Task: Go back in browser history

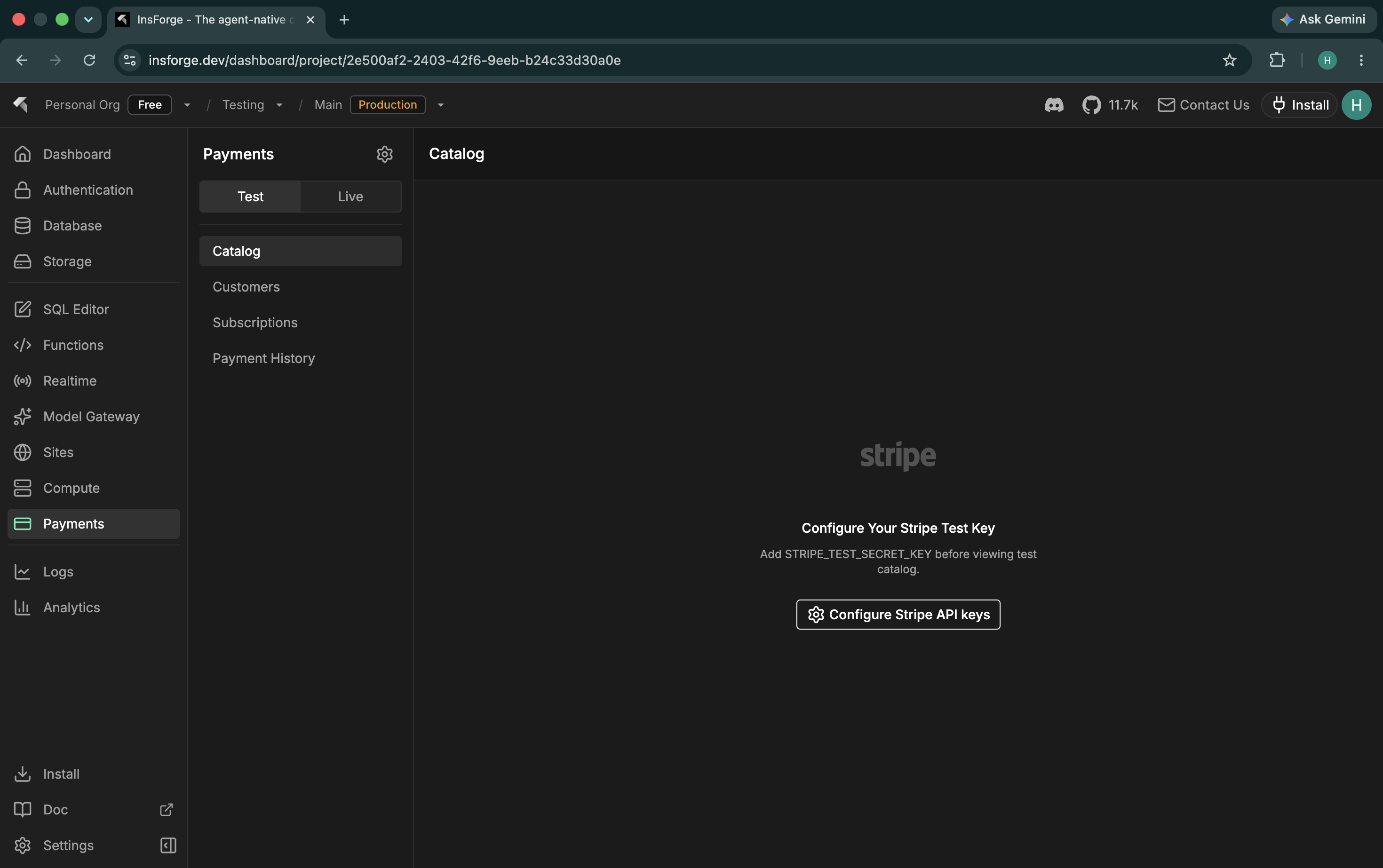Action: [x=22, y=60]
